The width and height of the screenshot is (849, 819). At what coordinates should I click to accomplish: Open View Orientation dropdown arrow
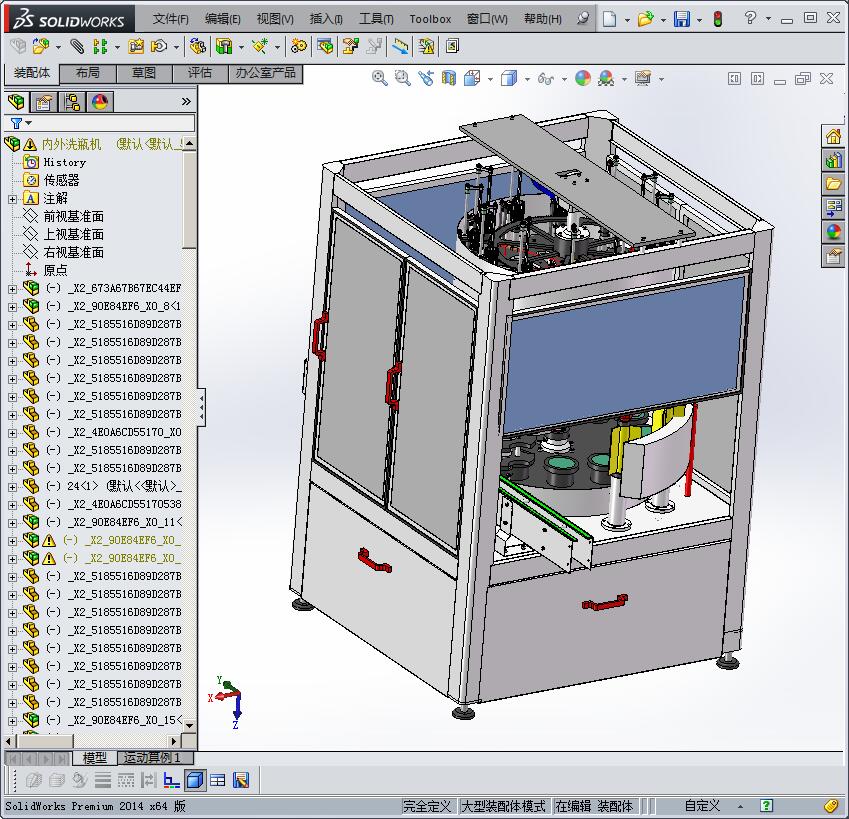click(491, 79)
